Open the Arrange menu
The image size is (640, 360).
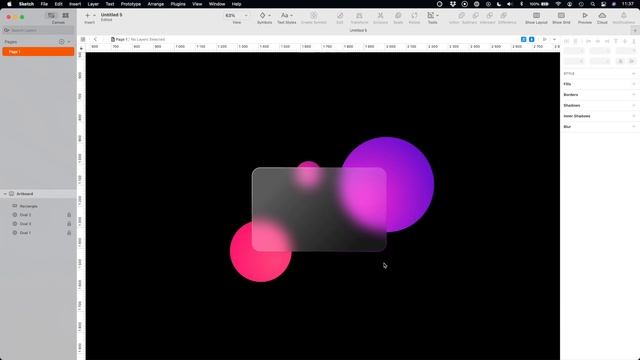156,4
